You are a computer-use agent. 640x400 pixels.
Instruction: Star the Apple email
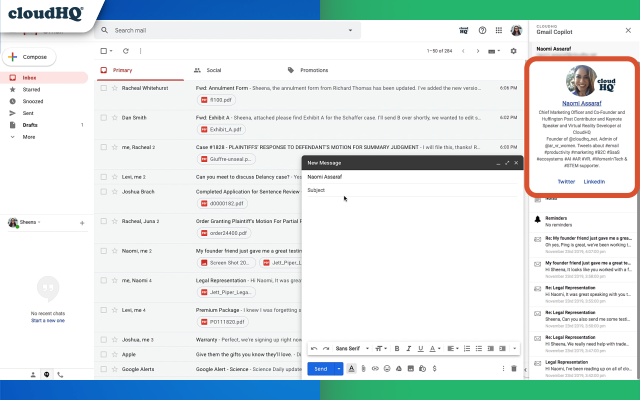pos(115,354)
